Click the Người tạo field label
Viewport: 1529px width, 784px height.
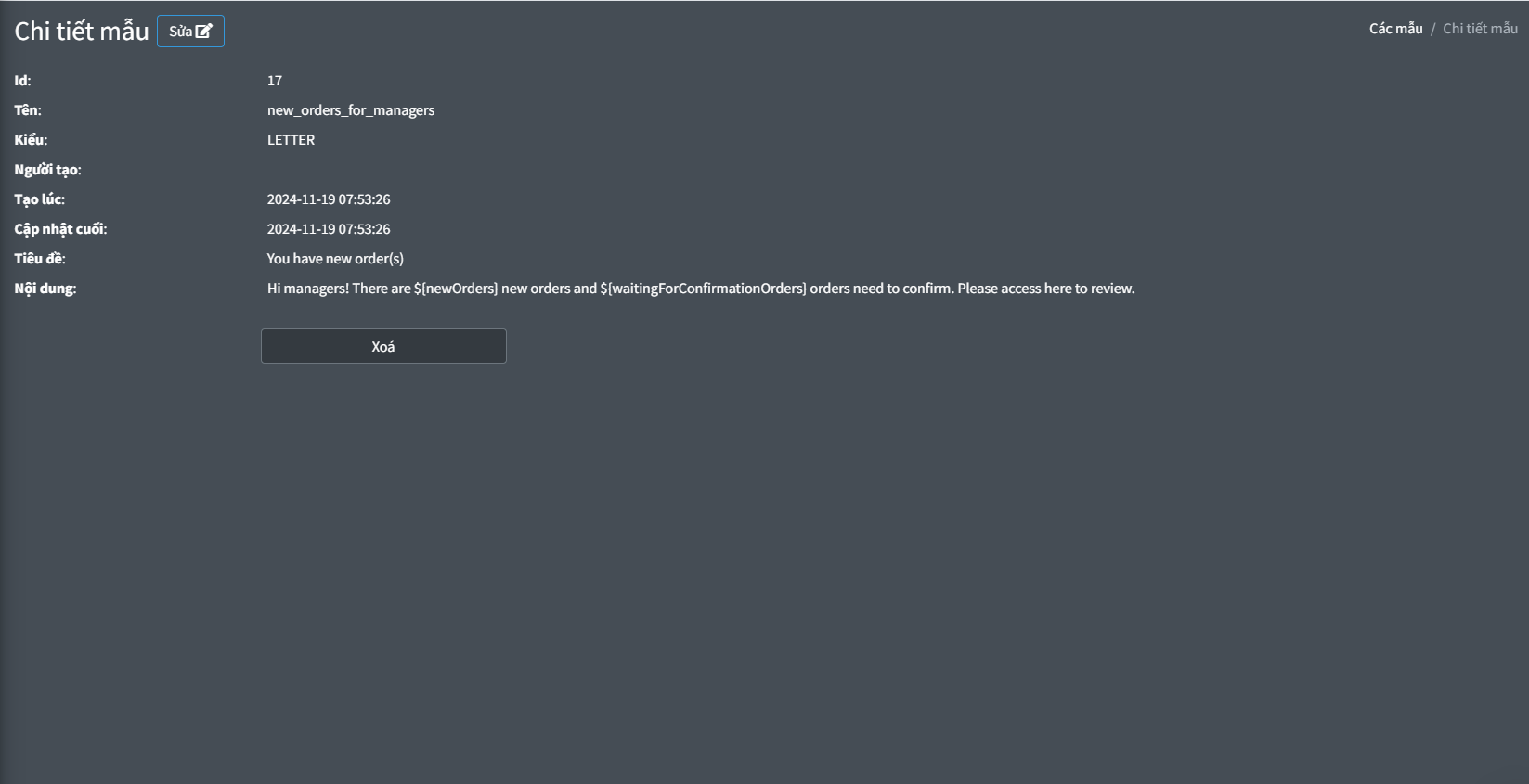click(x=47, y=169)
